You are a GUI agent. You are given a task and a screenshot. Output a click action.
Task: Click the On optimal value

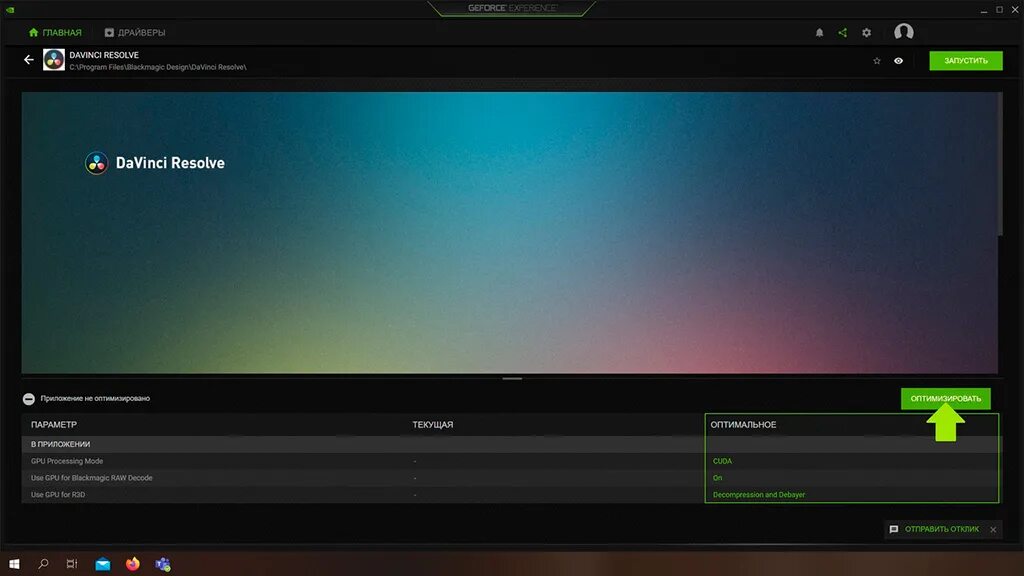click(x=717, y=478)
